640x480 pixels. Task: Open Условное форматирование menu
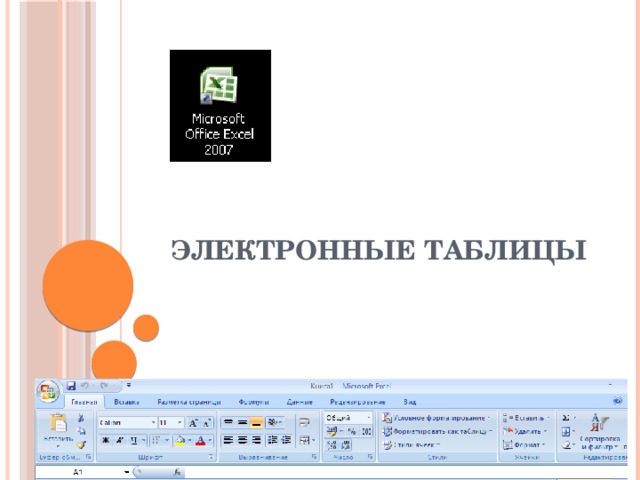pyautogui.click(x=436, y=418)
